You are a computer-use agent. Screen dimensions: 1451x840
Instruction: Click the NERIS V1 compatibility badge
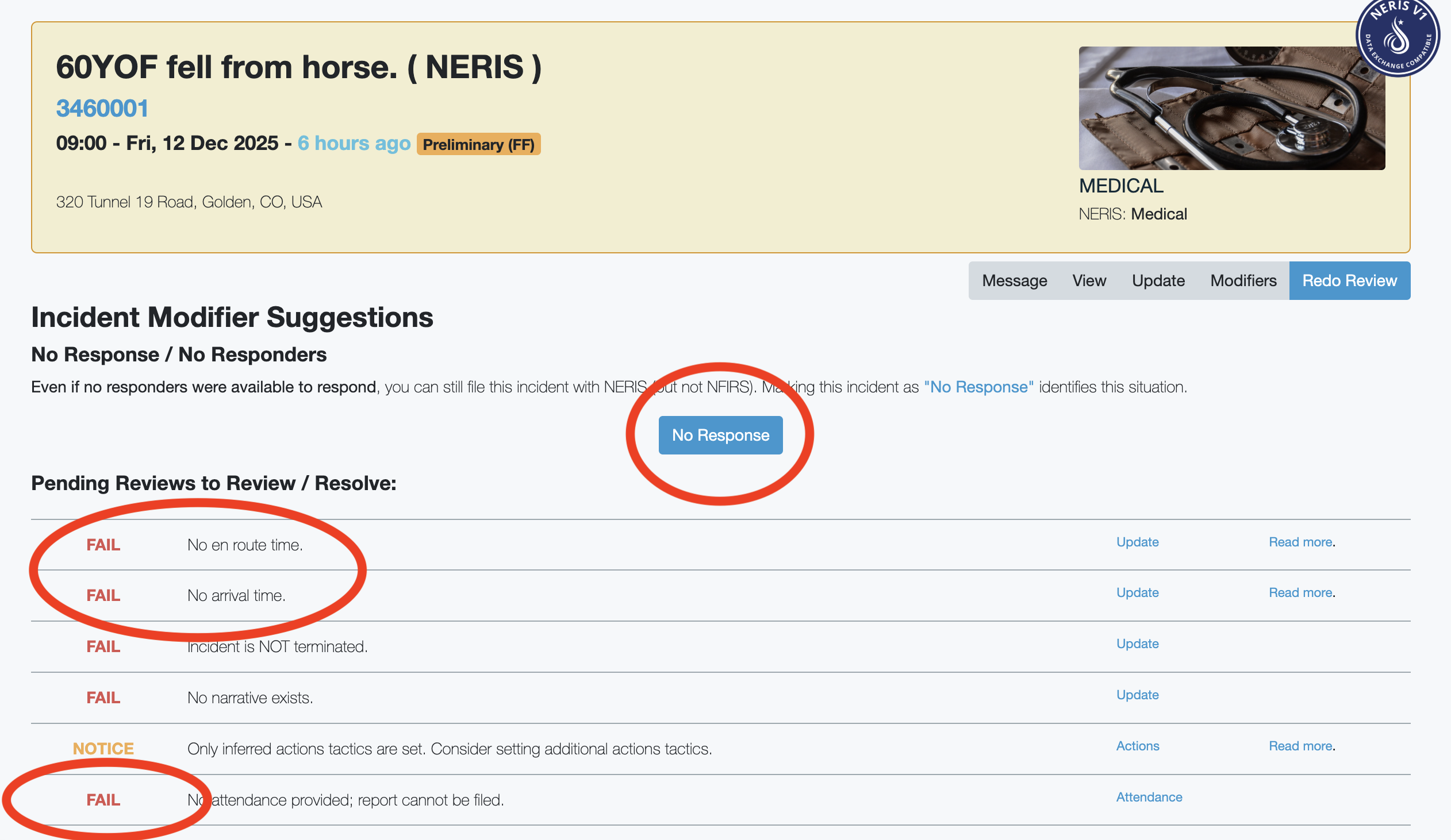1399,36
